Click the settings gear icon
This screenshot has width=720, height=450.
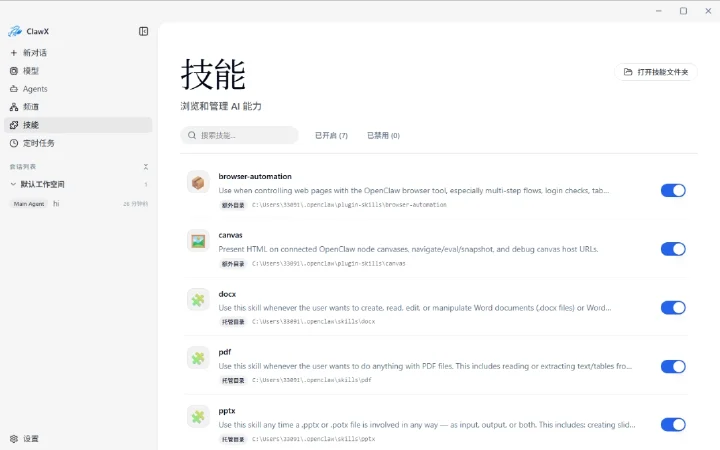click(x=14, y=439)
